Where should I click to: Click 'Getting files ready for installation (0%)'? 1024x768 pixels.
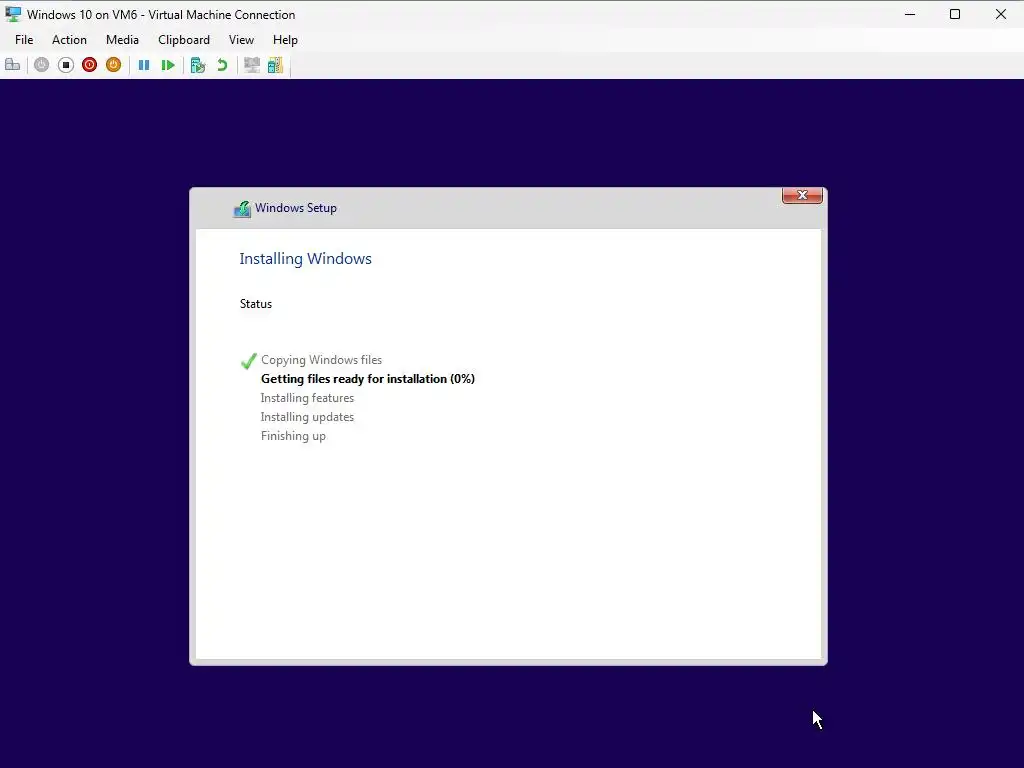click(x=368, y=379)
